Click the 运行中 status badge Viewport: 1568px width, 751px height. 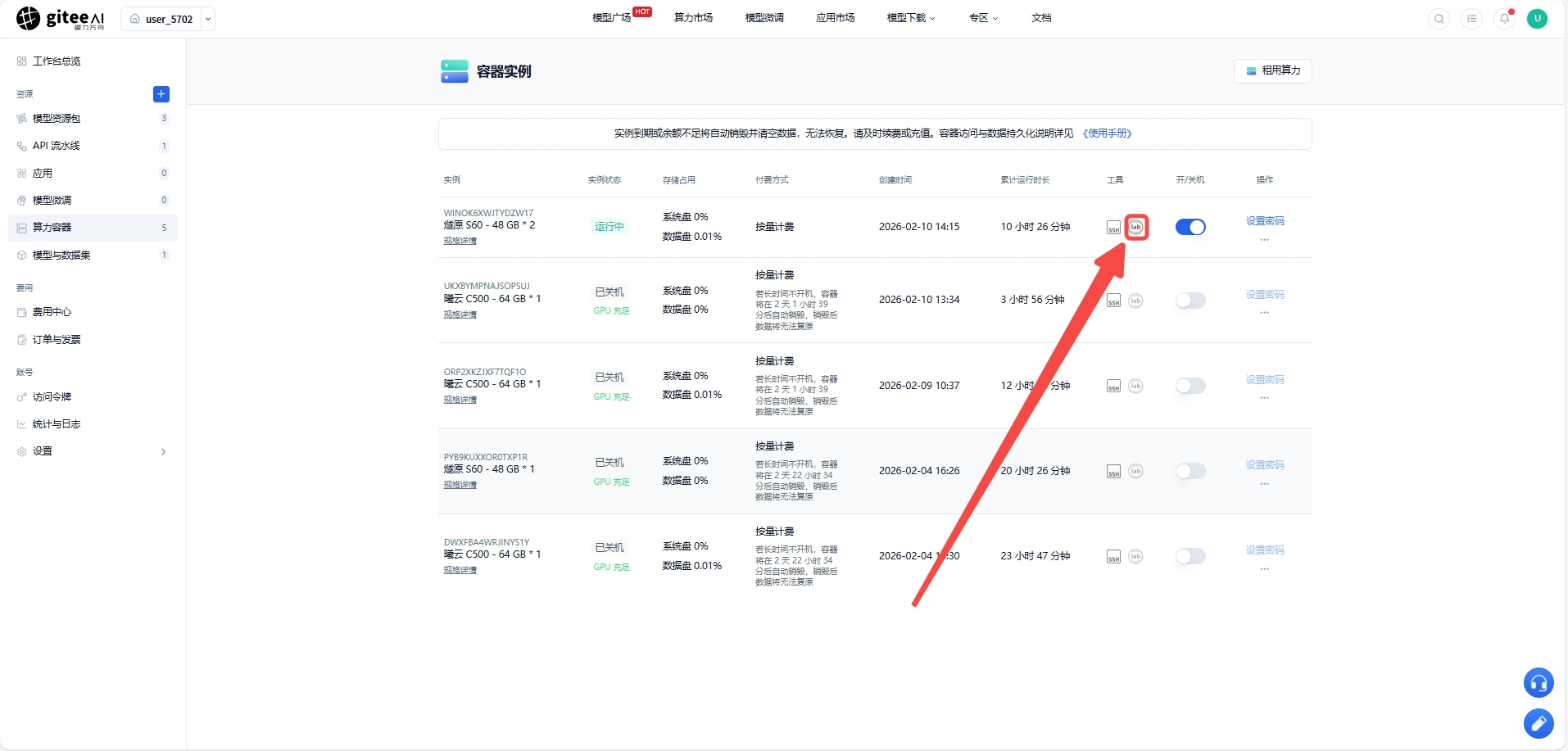[x=610, y=227]
